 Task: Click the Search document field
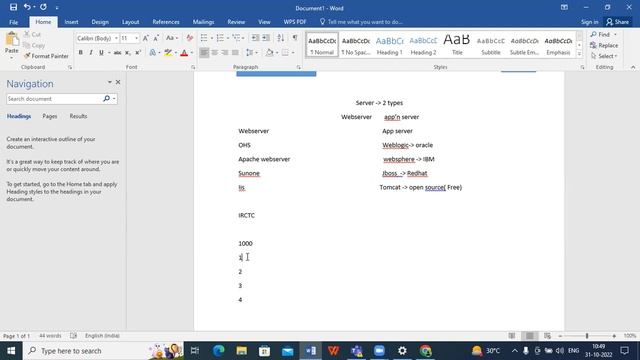[x=54, y=99]
